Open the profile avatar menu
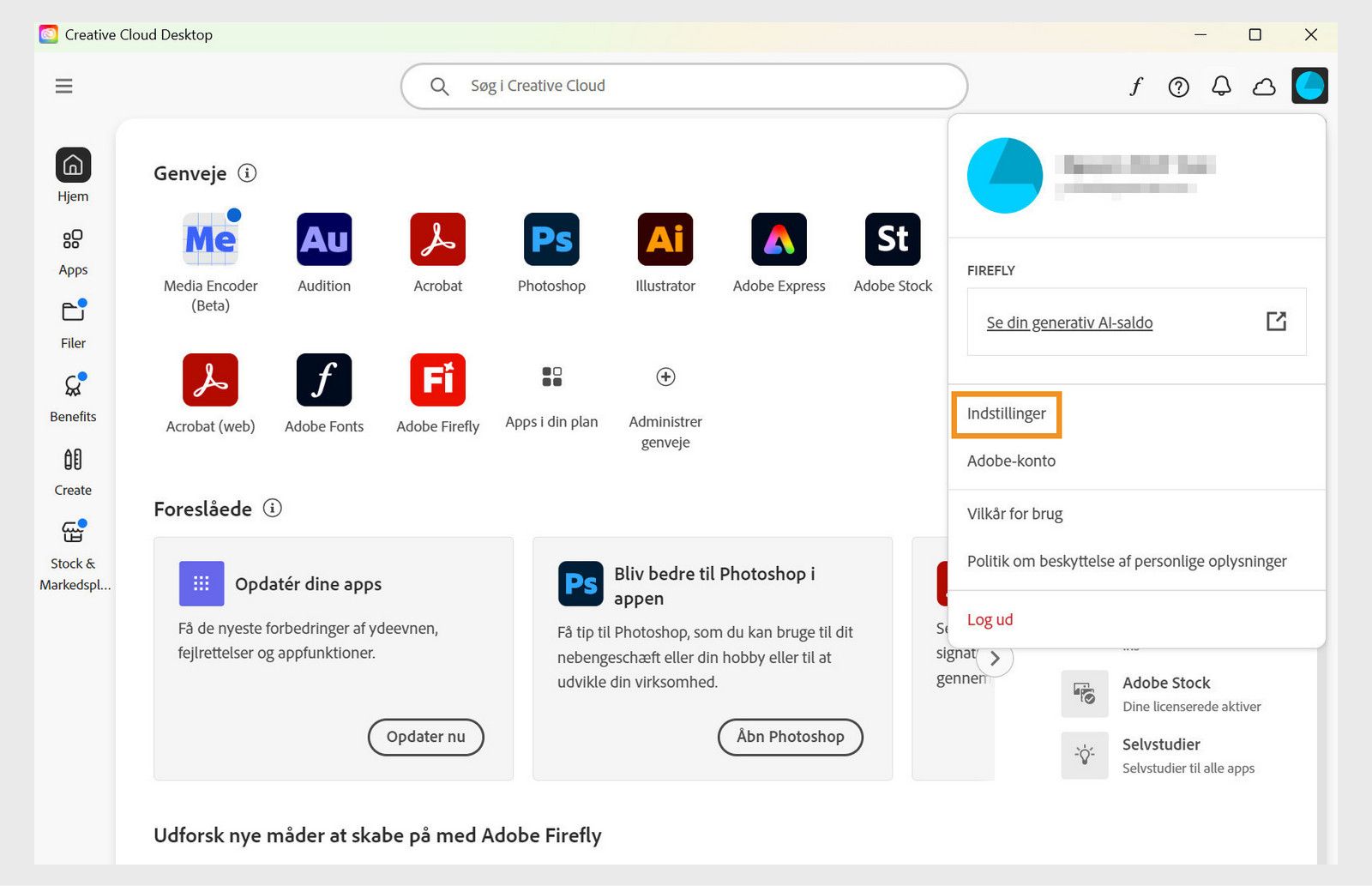Viewport: 1372px width, 886px height. pos(1310,85)
